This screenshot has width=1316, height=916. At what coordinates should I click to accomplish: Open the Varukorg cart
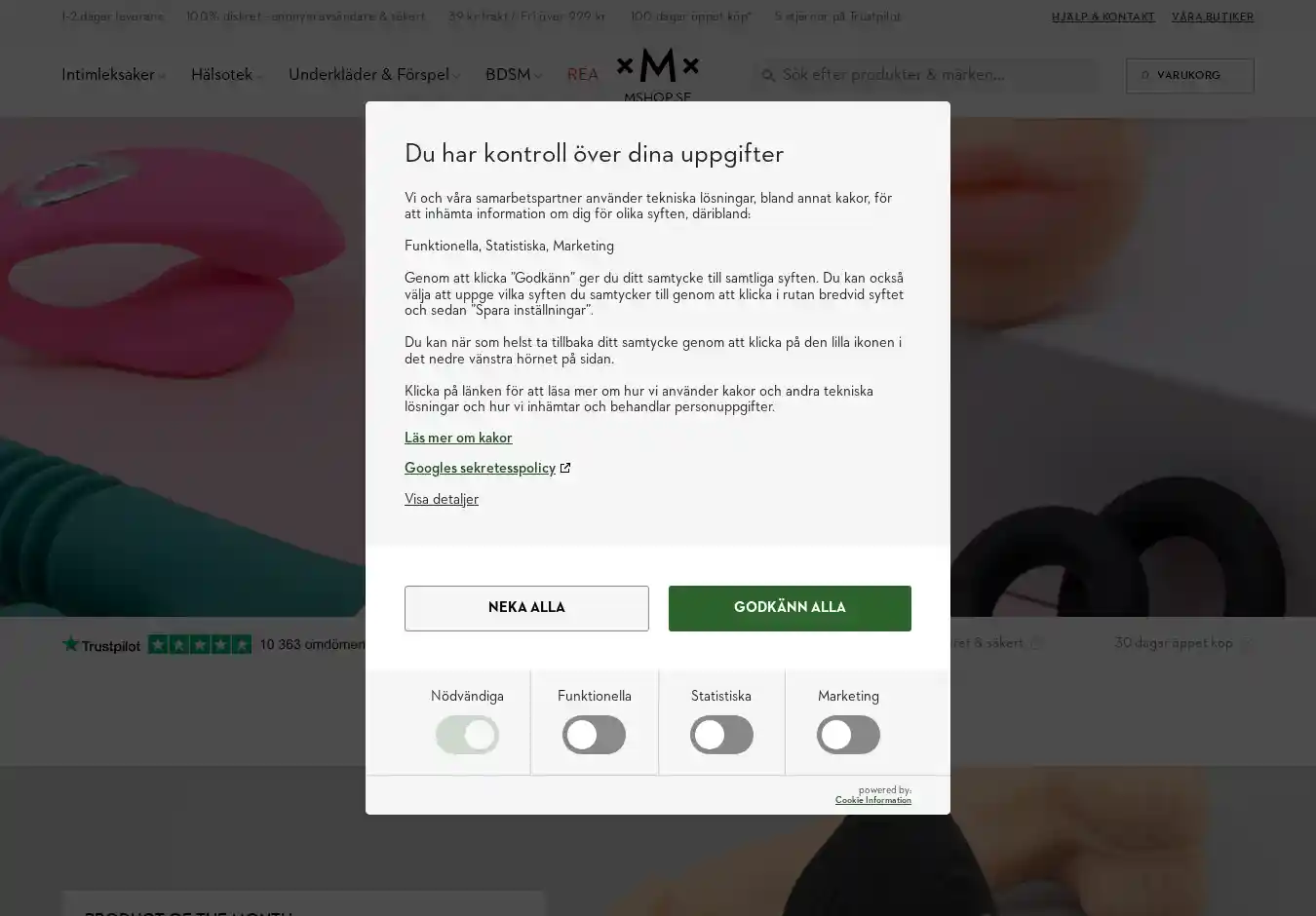tap(1189, 75)
